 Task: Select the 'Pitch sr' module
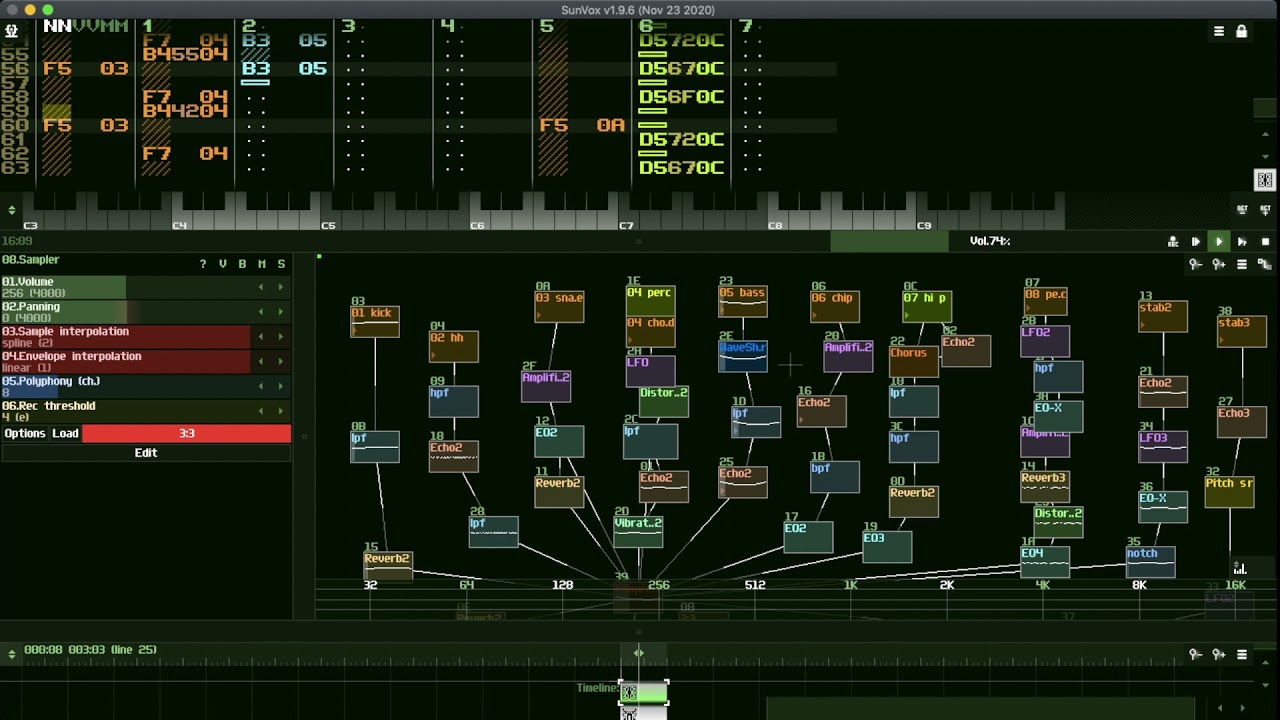pyautogui.click(x=1229, y=491)
